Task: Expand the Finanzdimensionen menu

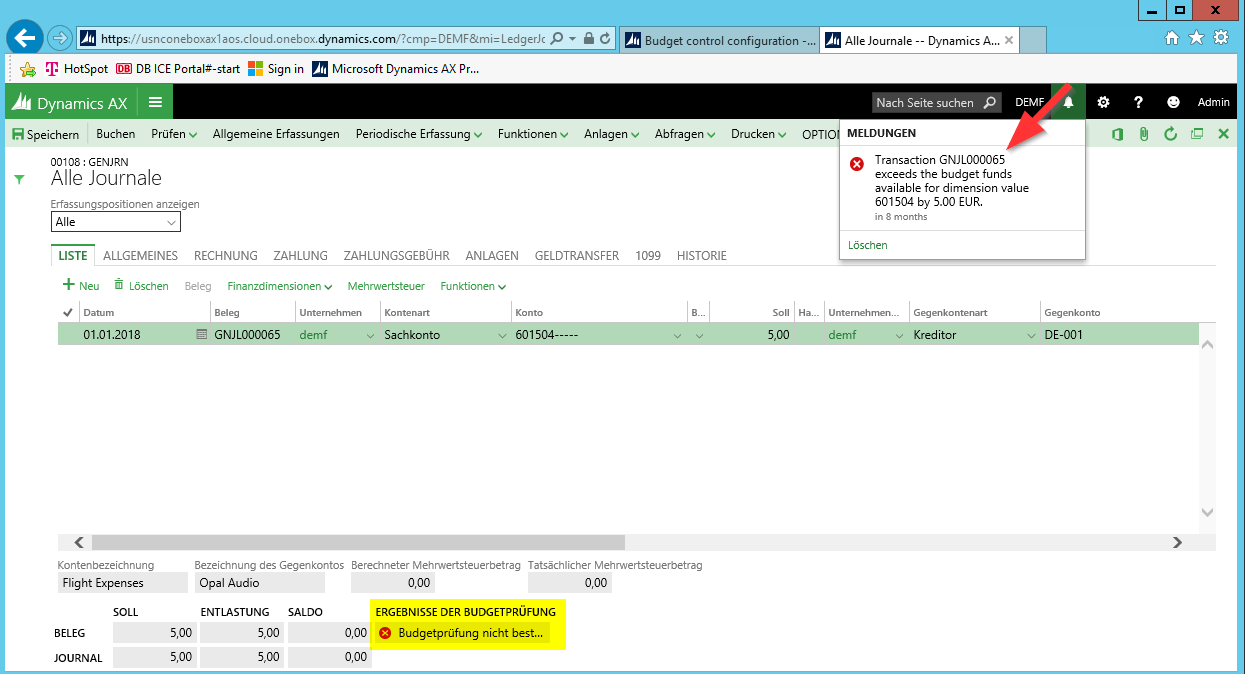Action: (x=279, y=286)
